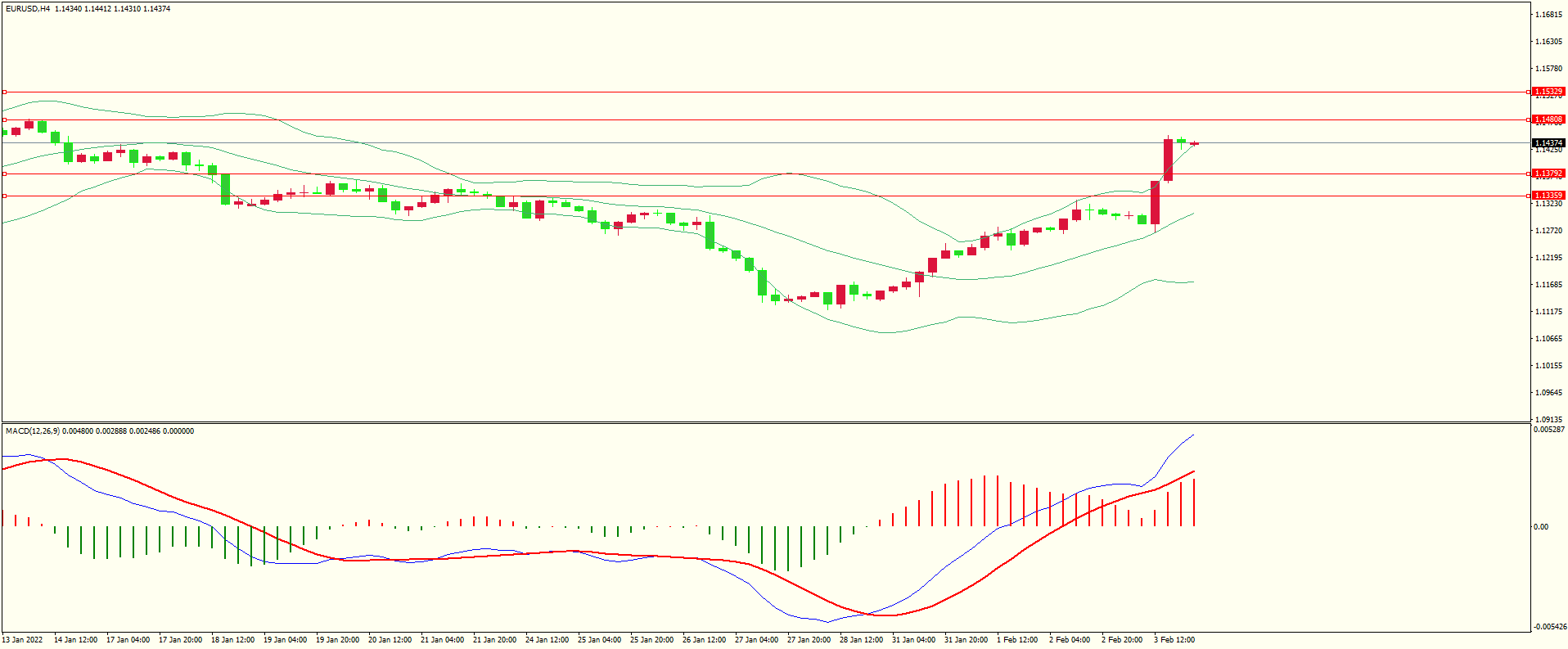Viewport: 1568px width, 649px height.
Task: Click the last red MACD histogram bar
Action: click(1194, 502)
